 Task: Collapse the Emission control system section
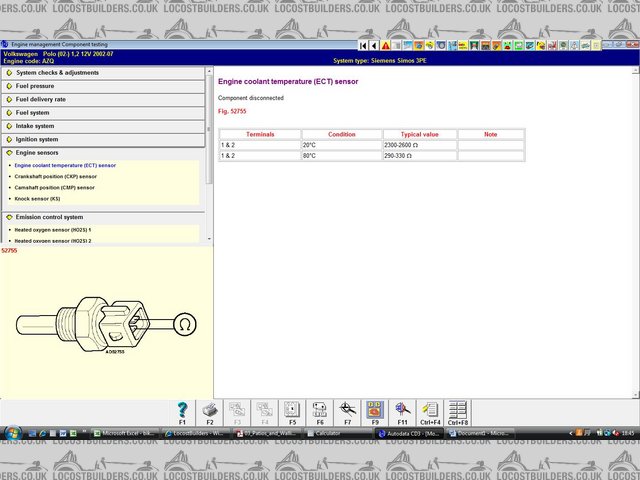(x=103, y=217)
